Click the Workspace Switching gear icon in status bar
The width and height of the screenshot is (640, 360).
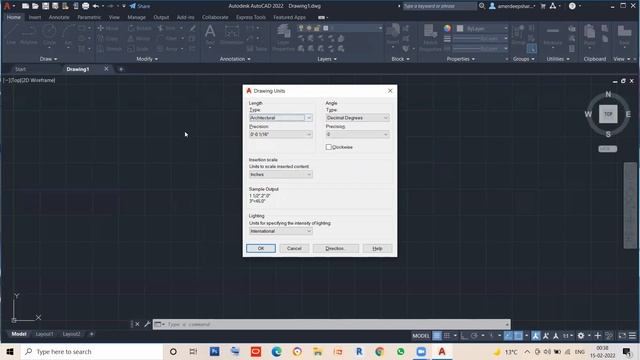(x=580, y=336)
